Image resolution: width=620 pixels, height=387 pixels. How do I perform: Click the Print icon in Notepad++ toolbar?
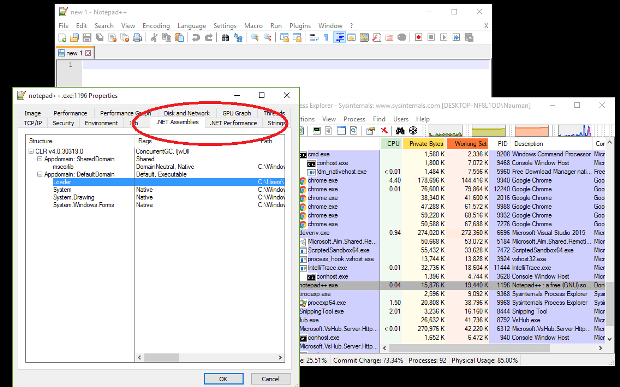point(138,38)
